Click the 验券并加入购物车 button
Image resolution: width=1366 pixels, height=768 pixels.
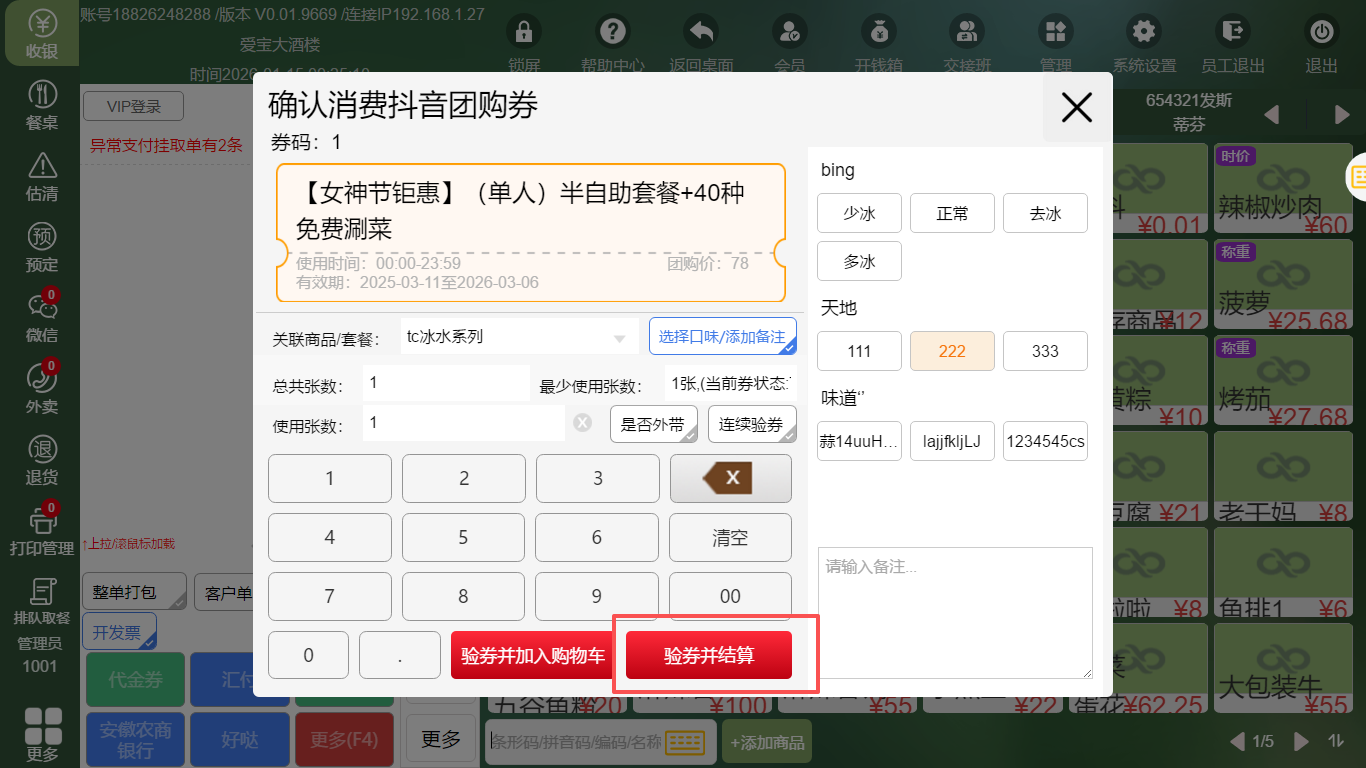pyautogui.click(x=532, y=656)
